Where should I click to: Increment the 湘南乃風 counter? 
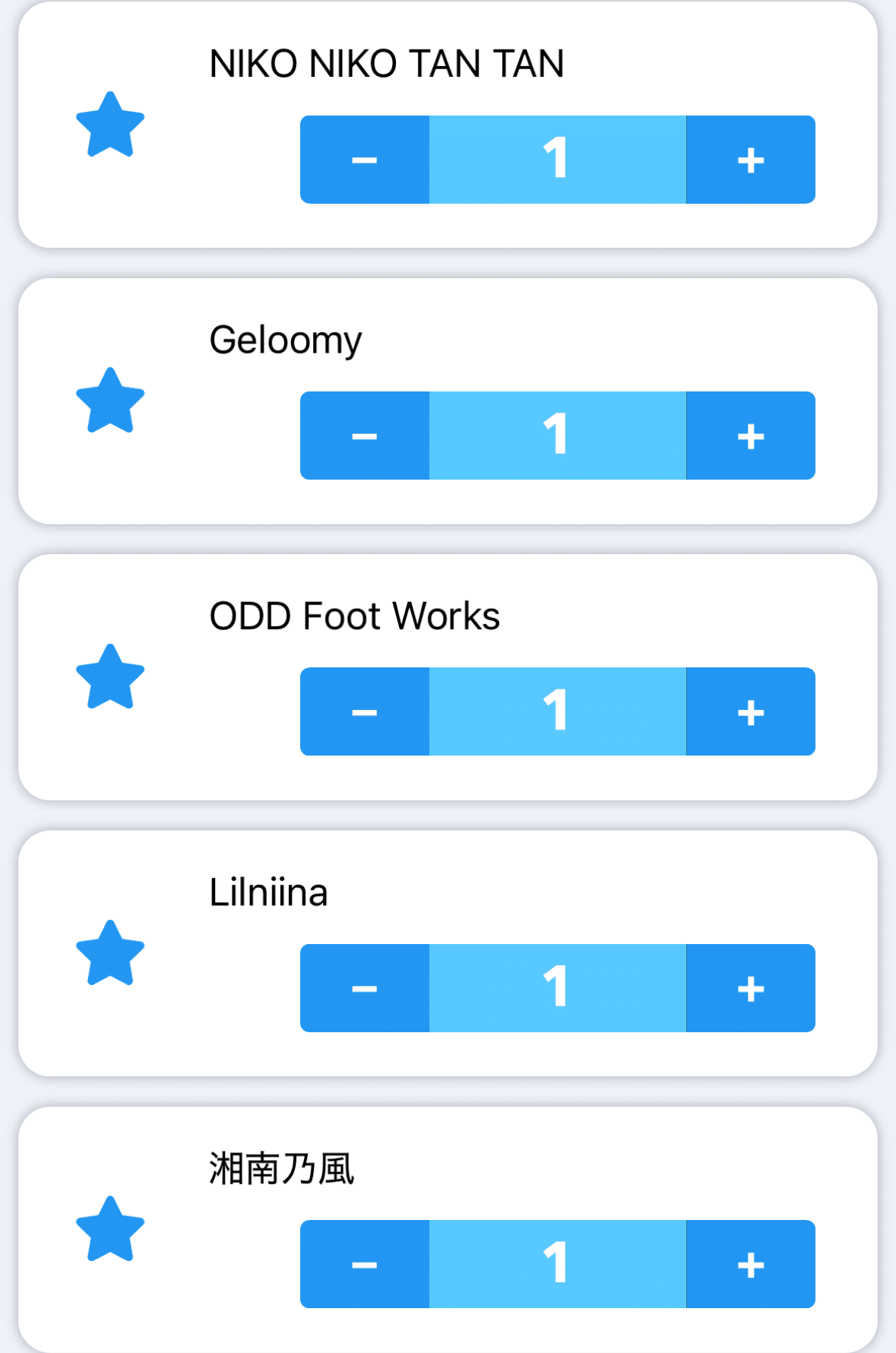tap(751, 1264)
